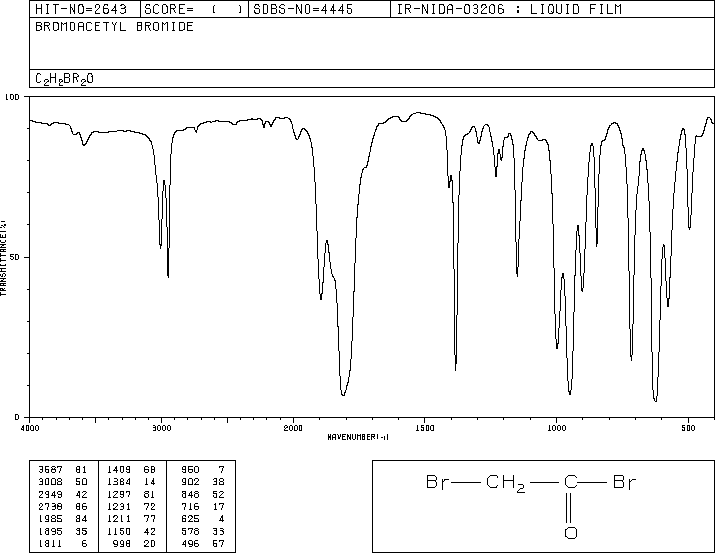This screenshot has height=553, width=715.
Task: Click the 2000 wavenumber axis label
Action: (293, 428)
